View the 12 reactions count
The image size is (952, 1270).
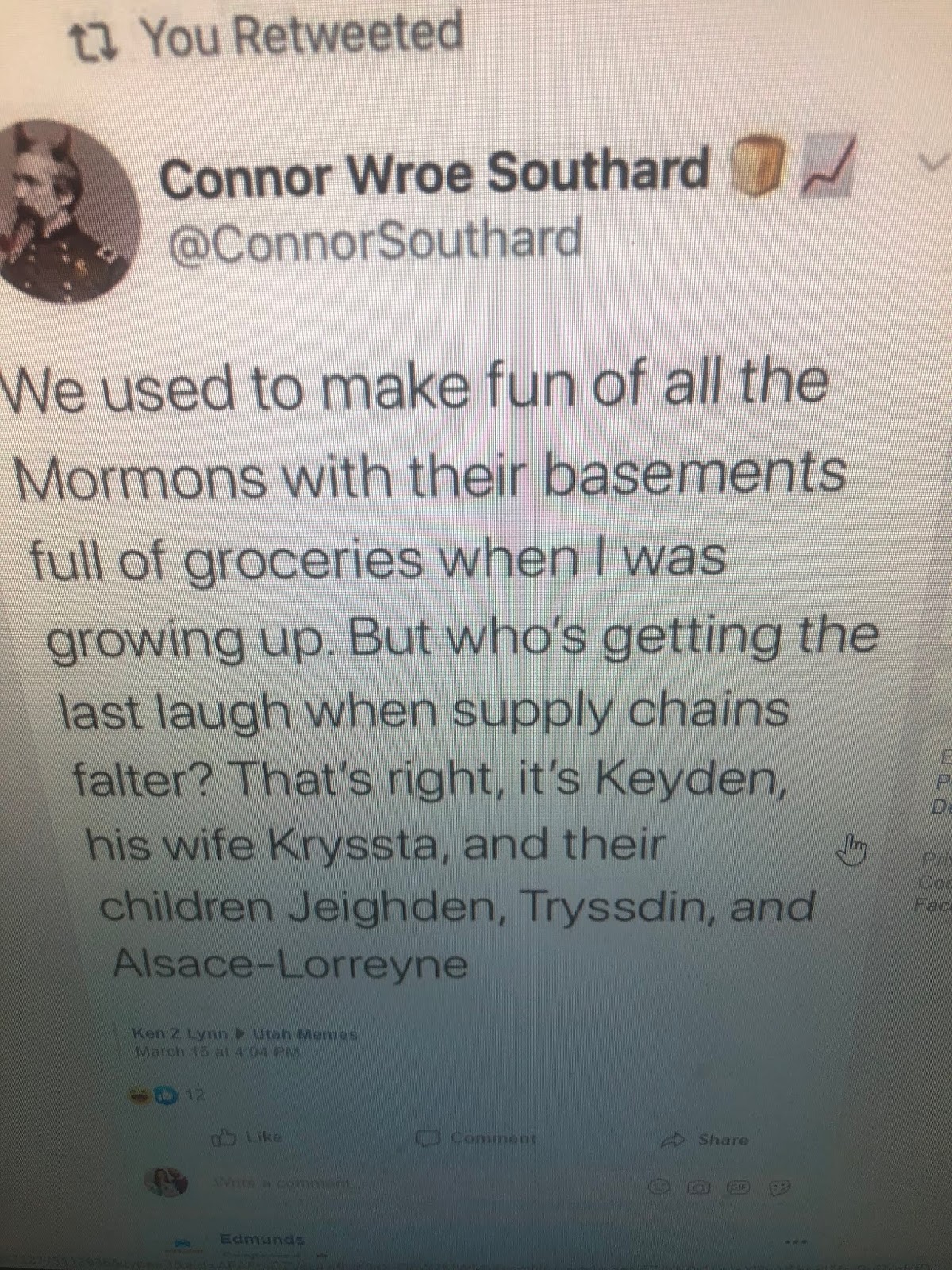click(195, 1095)
